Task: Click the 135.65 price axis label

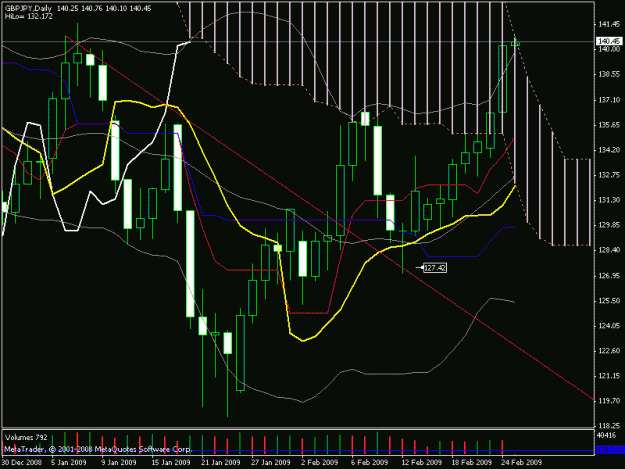Action: (x=609, y=125)
